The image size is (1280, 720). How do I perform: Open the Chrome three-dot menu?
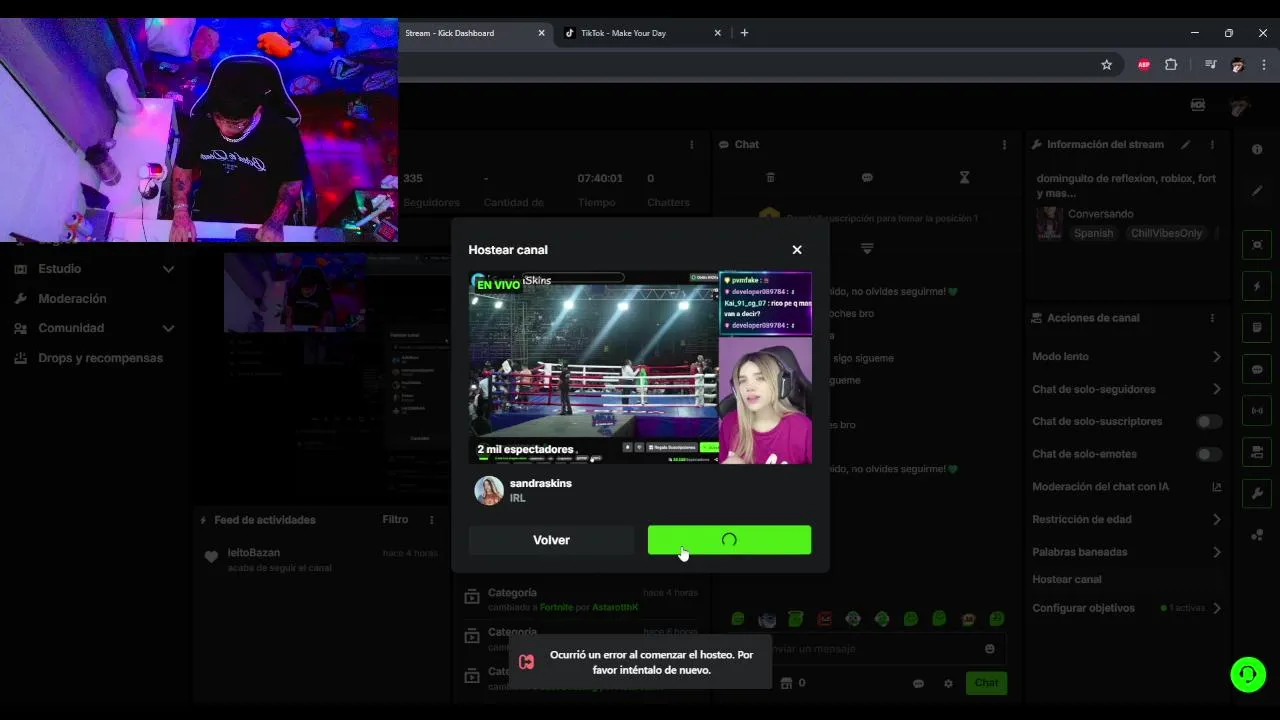pos(1264,65)
